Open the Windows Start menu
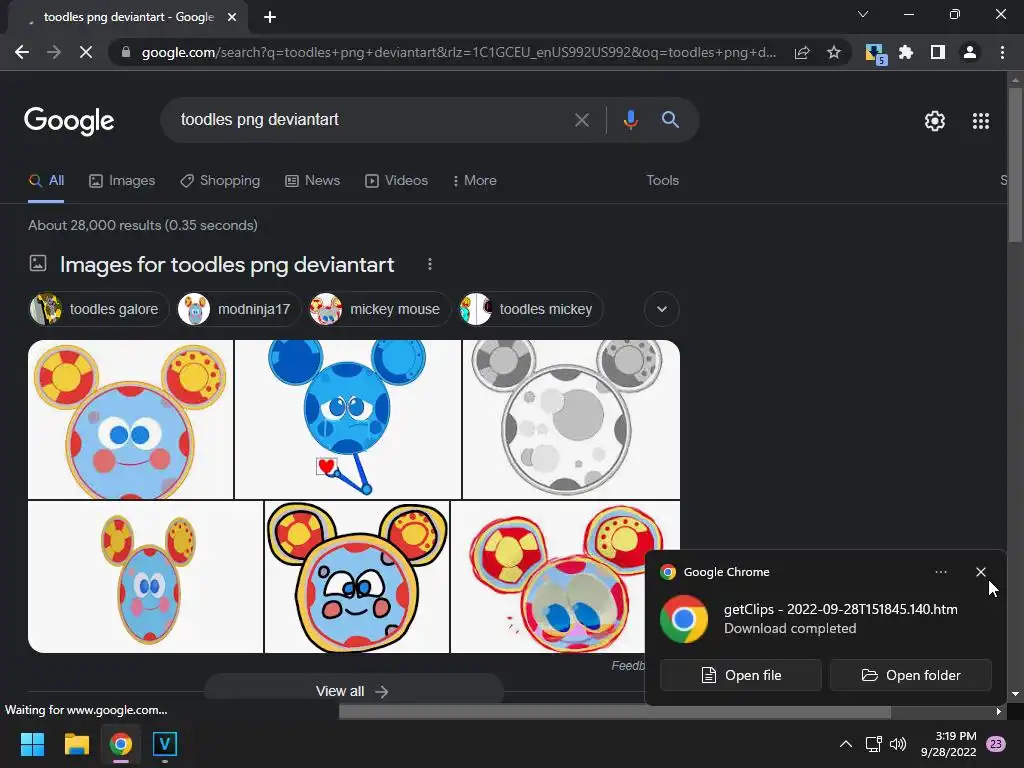 tap(32, 744)
